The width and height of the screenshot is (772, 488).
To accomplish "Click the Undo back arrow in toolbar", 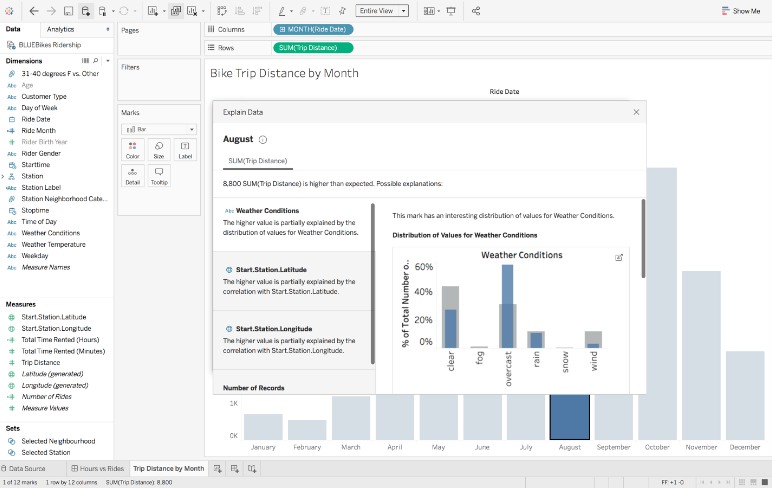I will point(33,11).
